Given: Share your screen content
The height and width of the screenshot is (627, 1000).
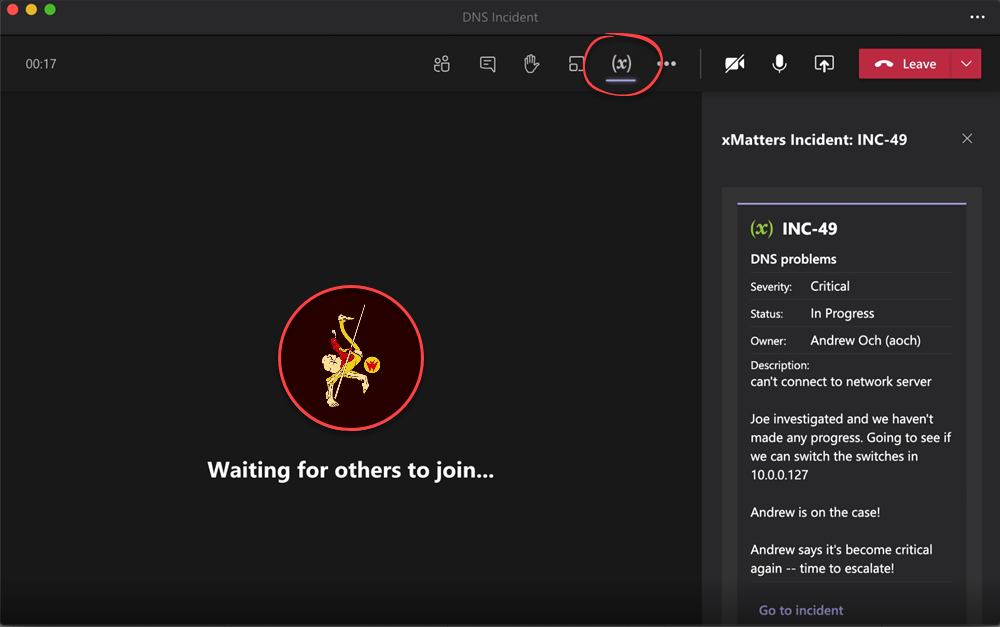Looking at the screenshot, I should pyautogui.click(x=824, y=64).
